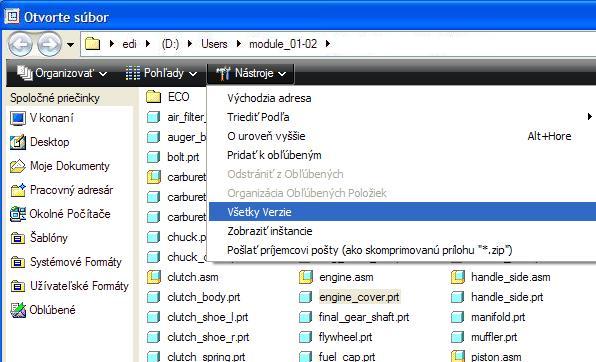
Task: Click the module_01-02 breadcrumb segment
Action: (283, 44)
